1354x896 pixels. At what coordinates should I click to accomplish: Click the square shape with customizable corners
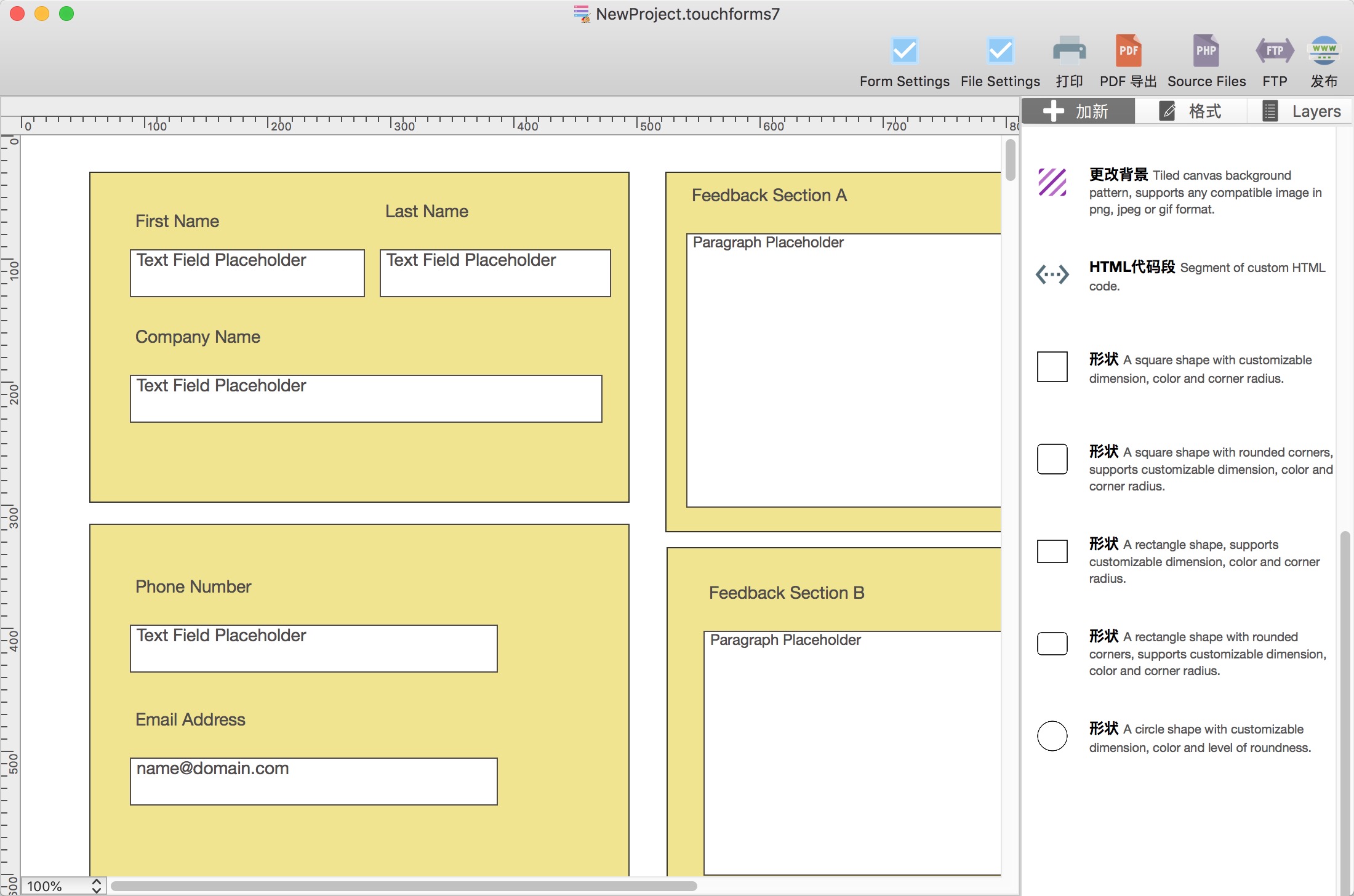(x=1053, y=366)
